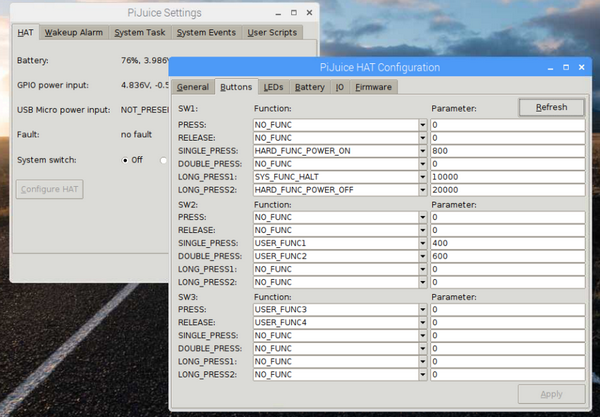The width and height of the screenshot is (600, 417).
Task: Select the HAT tab in PiJuice Settings
Action: 25,33
